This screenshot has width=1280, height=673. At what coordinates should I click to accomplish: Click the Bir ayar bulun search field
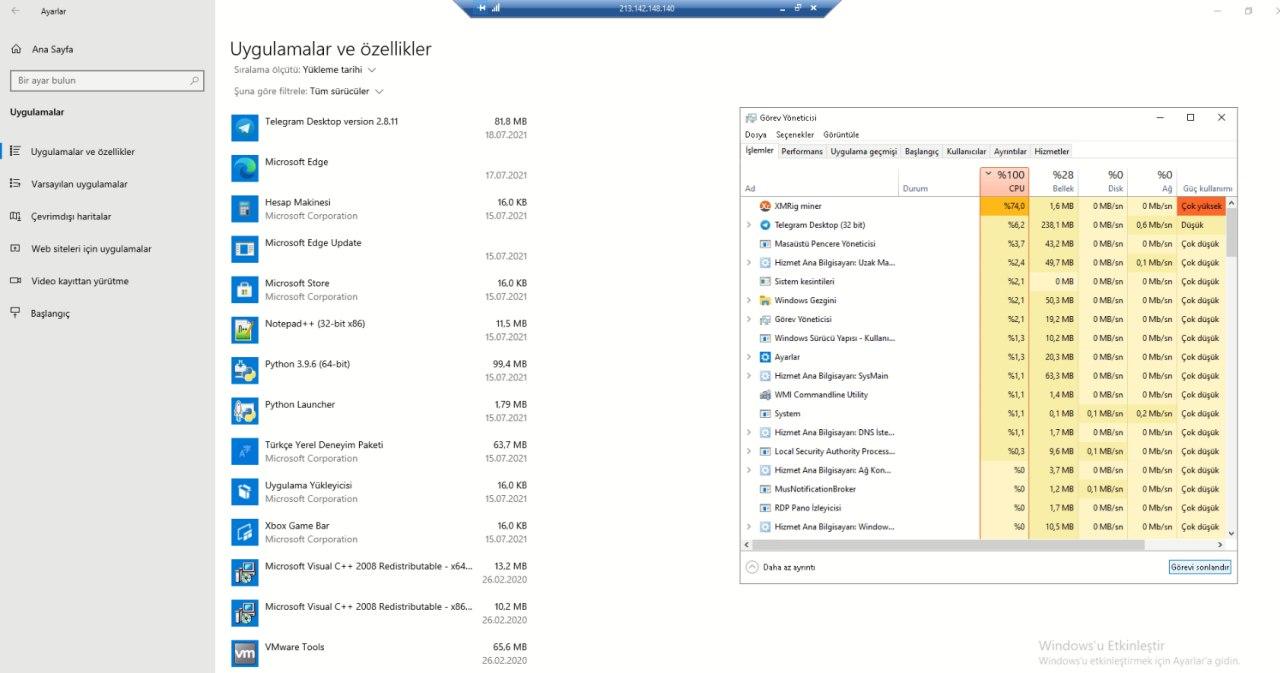[x=109, y=80]
